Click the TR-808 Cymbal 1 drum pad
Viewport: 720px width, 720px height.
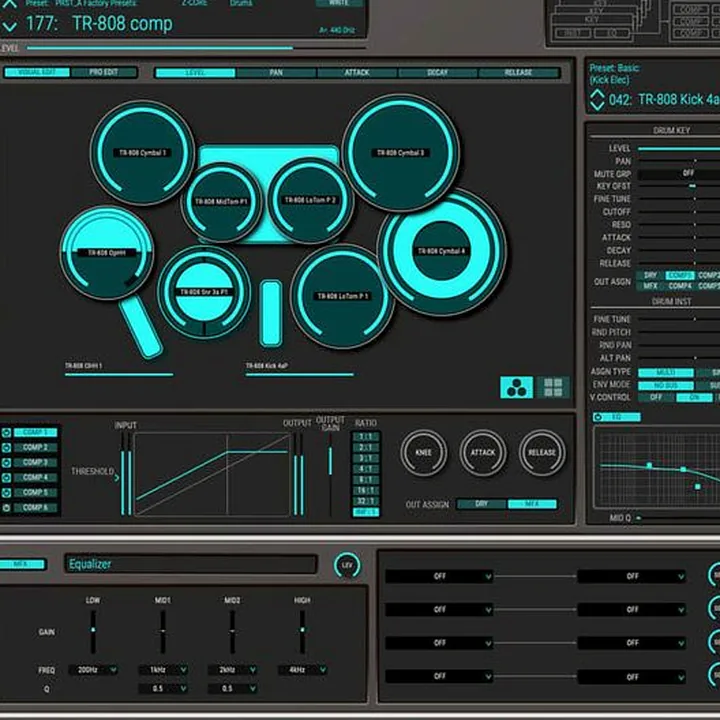(142, 152)
